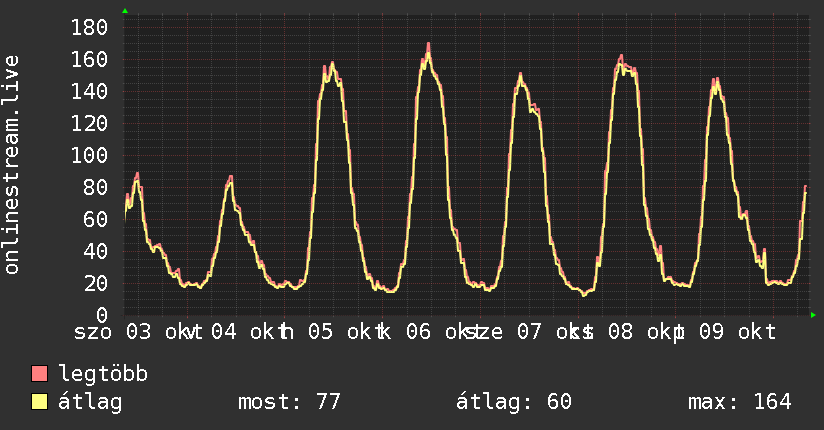
Task: Click the 03 okt peak near 85
Action: click(137, 175)
